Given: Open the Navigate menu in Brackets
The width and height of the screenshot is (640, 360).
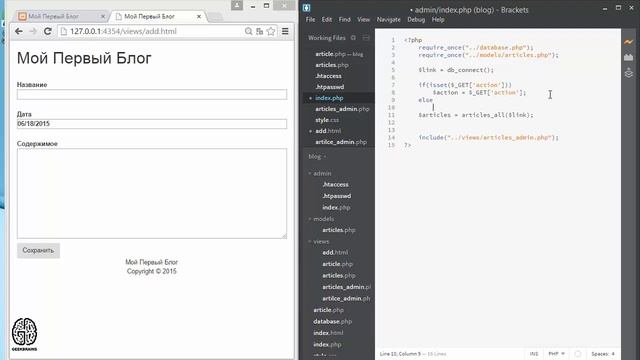Looking at the screenshot, I should (389, 19).
